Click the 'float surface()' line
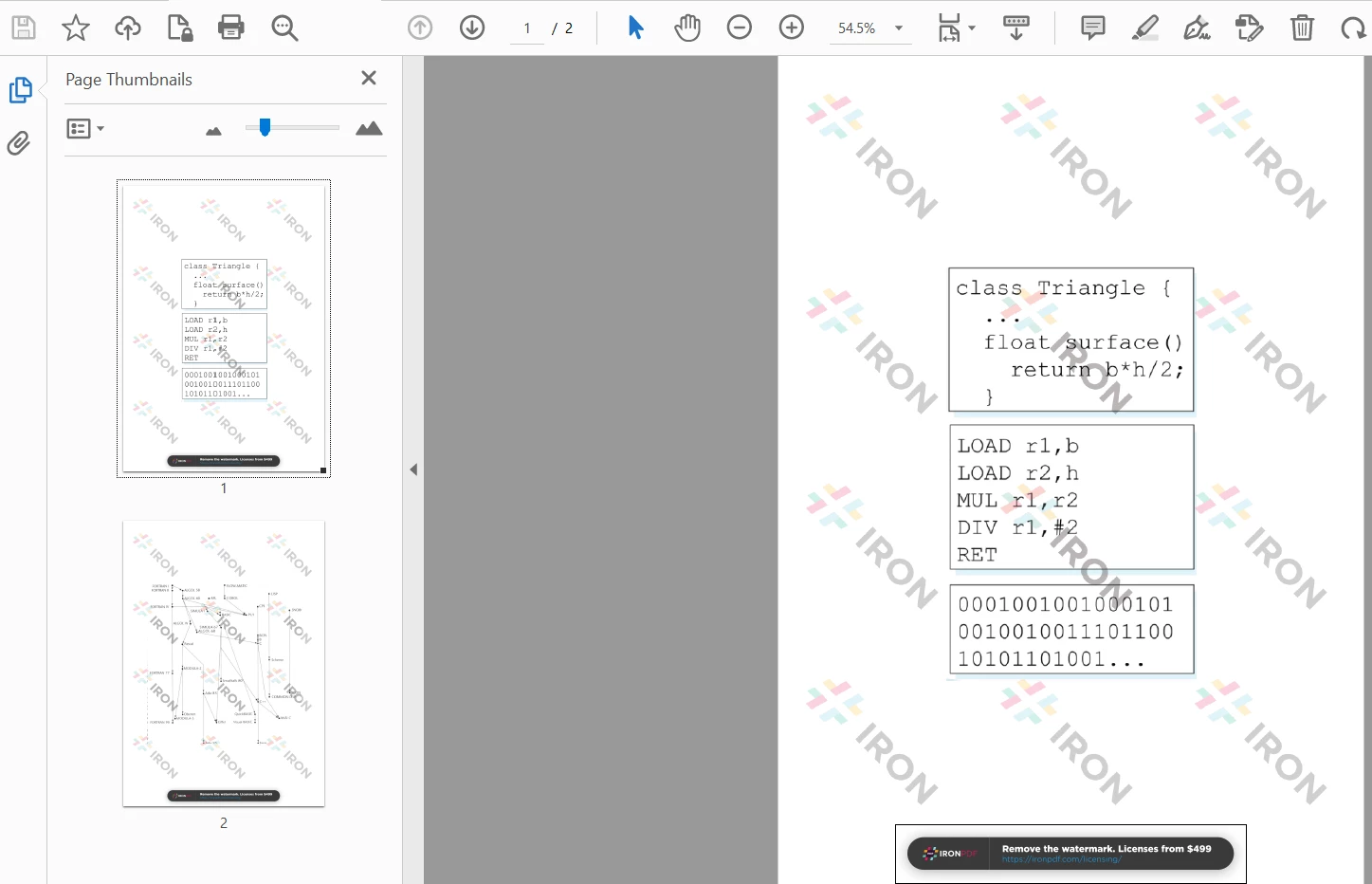This screenshot has height=884, width=1372. click(x=1084, y=342)
